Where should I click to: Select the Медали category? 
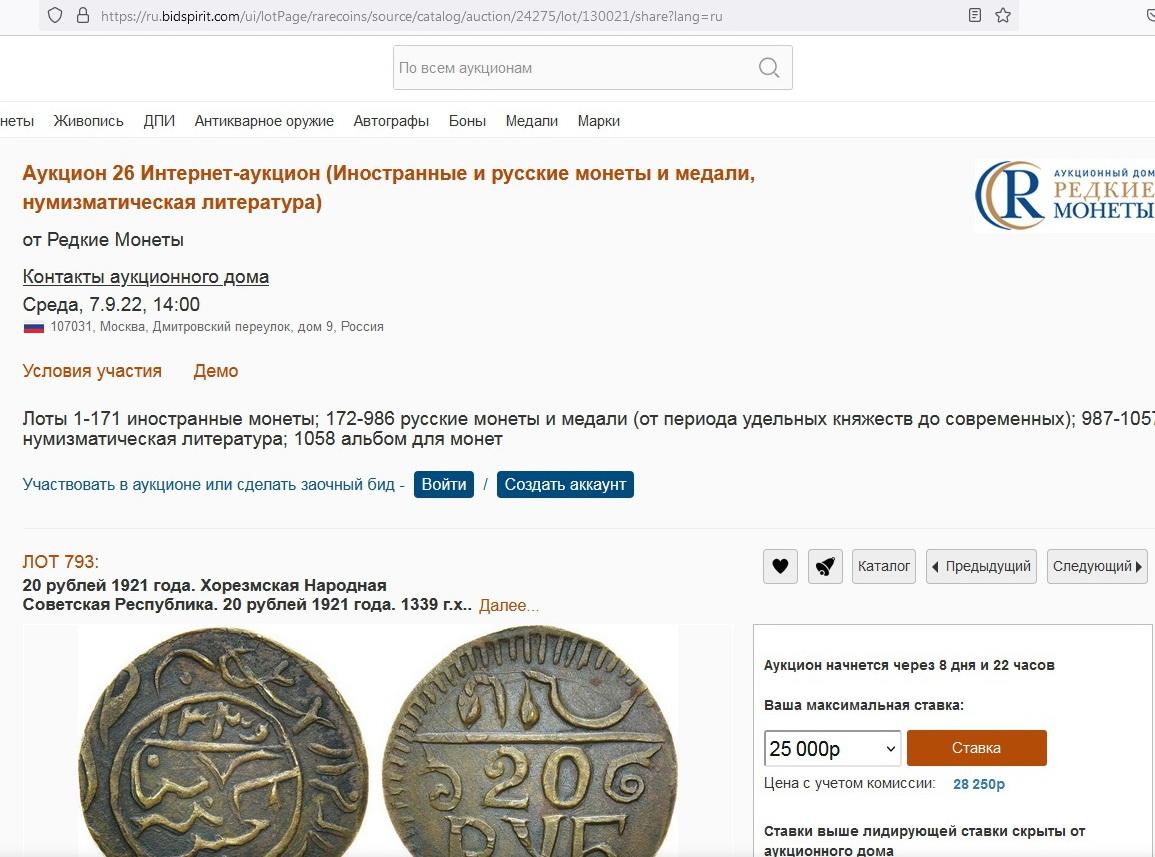coord(531,121)
